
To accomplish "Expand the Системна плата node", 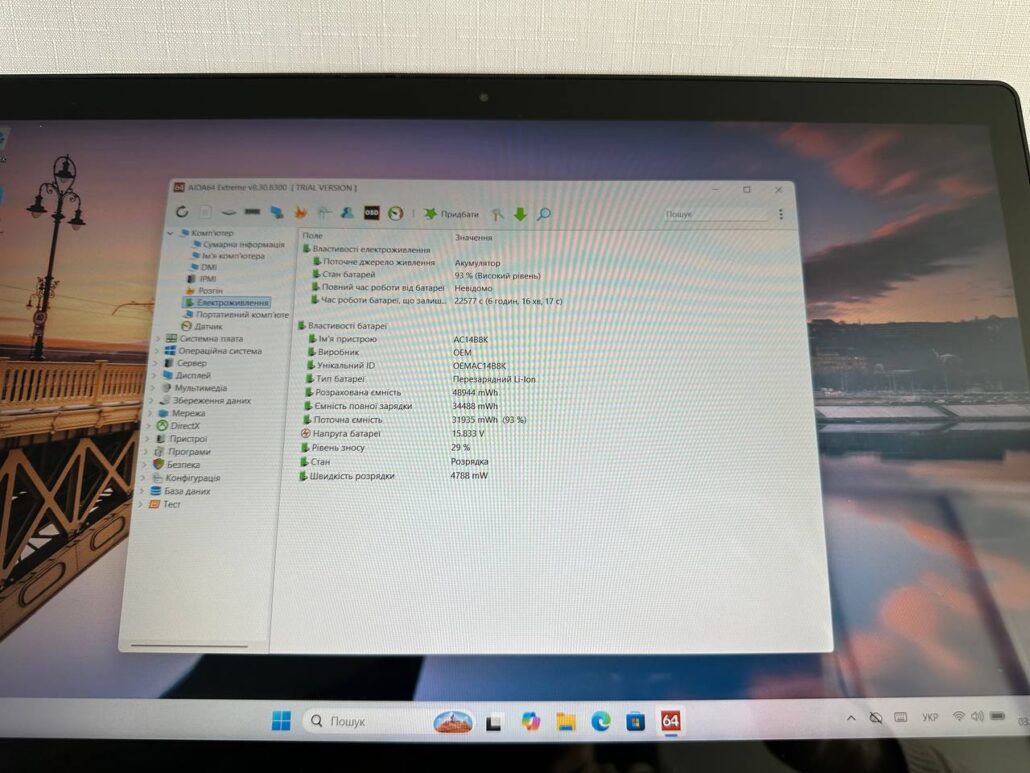I will tap(159, 339).
